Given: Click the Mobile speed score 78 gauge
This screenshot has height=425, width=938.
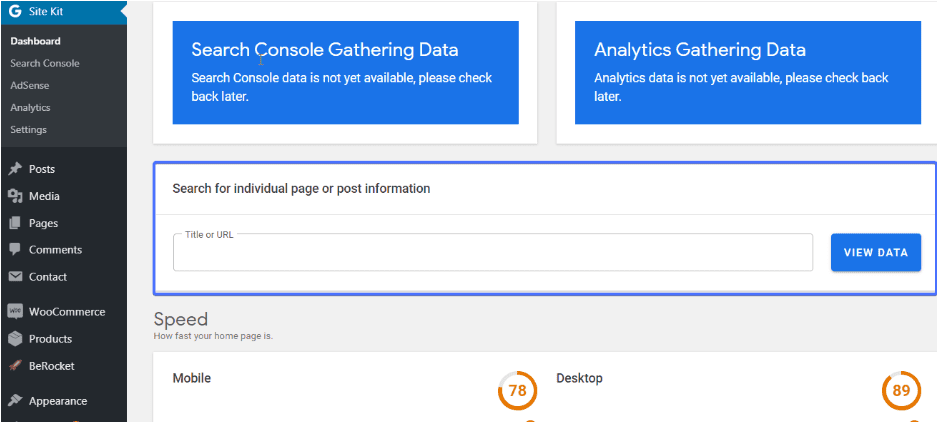Looking at the screenshot, I should click(517, 391).
